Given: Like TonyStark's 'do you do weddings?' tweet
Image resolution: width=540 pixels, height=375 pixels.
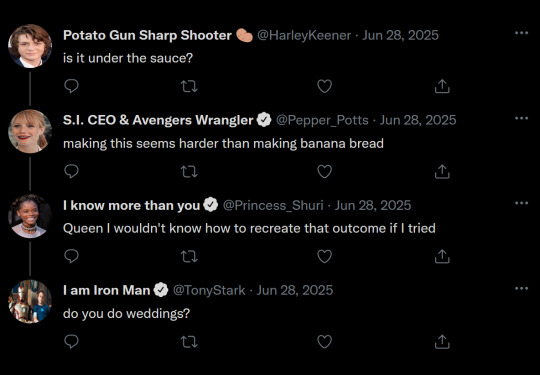Looking at the screenshot, I should point(324,342).
